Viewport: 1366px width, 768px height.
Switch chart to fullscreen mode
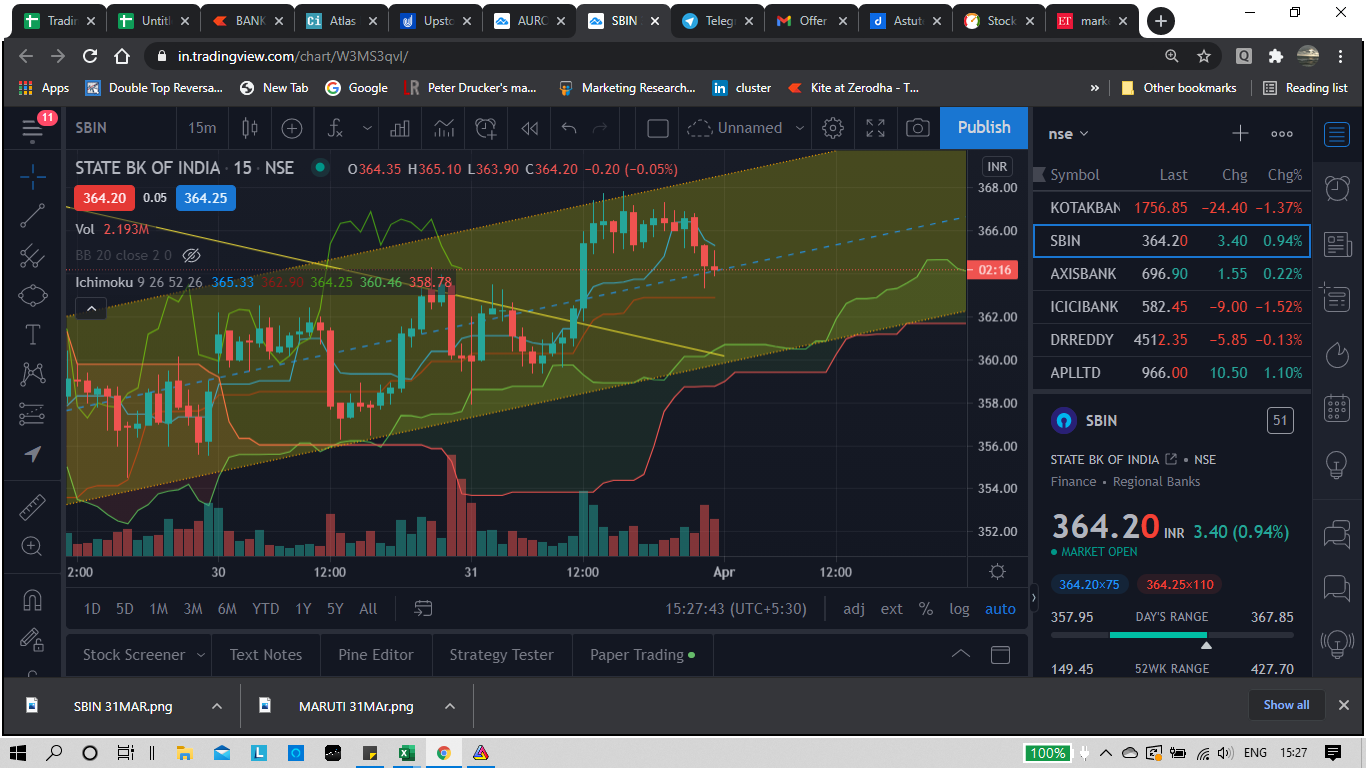pos(875,128)
